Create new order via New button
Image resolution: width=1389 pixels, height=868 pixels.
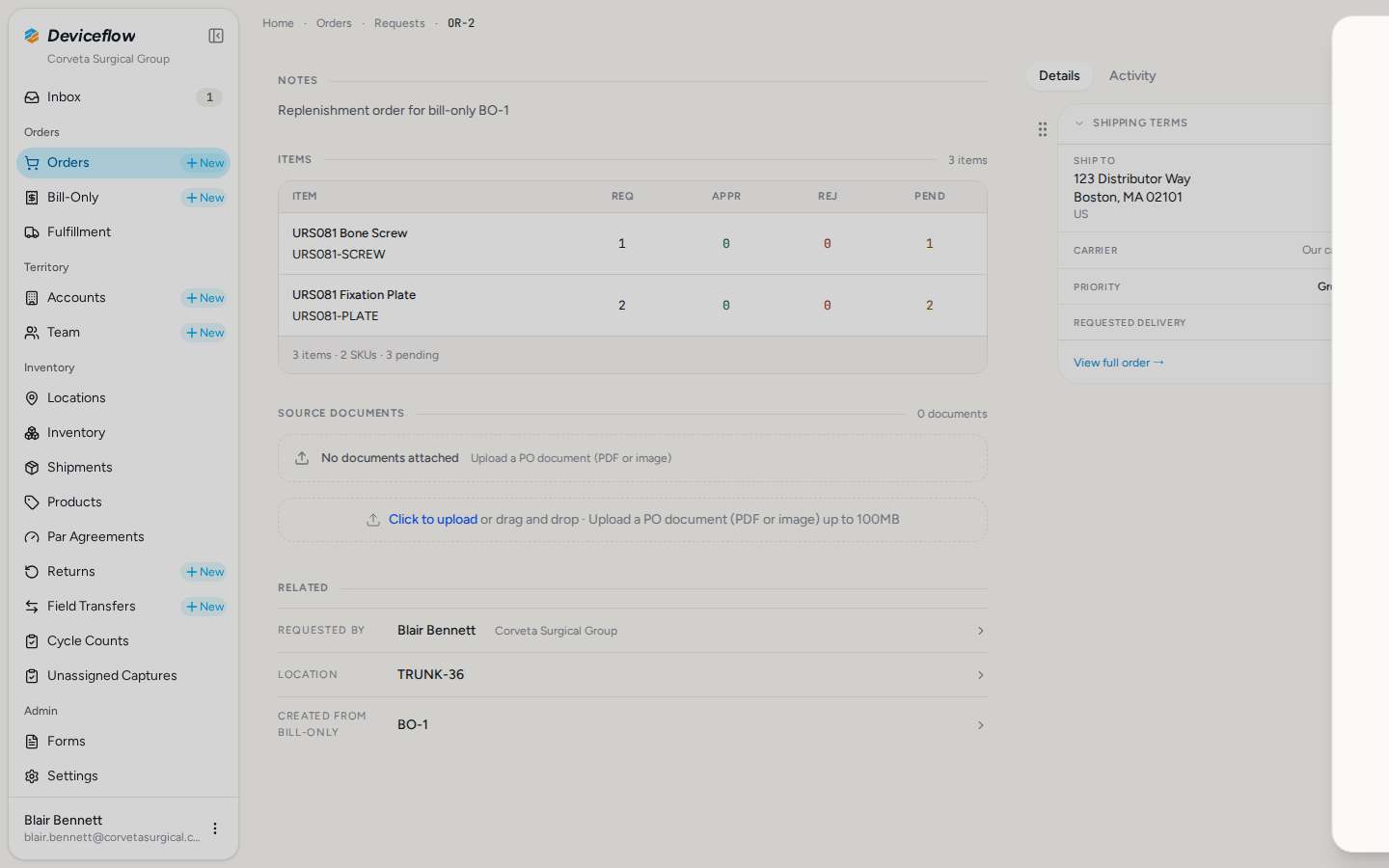point(204,163)
